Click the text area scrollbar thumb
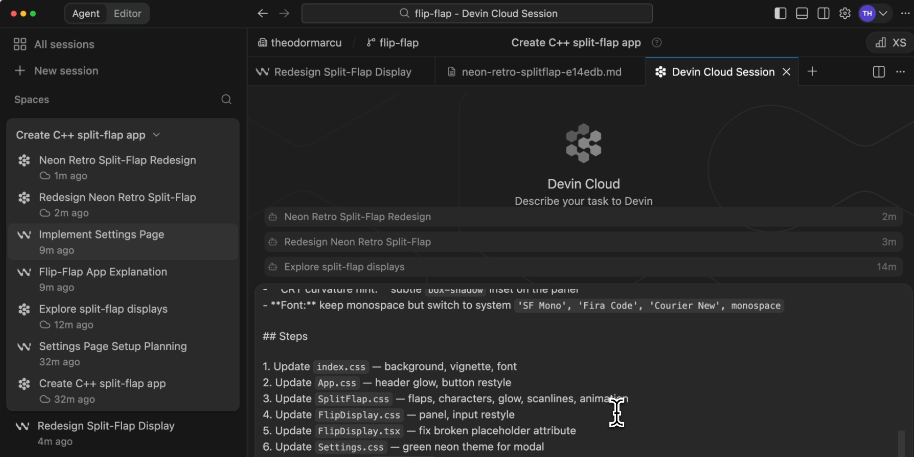Image resolution: width=914 pixels, height=457 pixels. pyautogui.click(x=902, y=444)
